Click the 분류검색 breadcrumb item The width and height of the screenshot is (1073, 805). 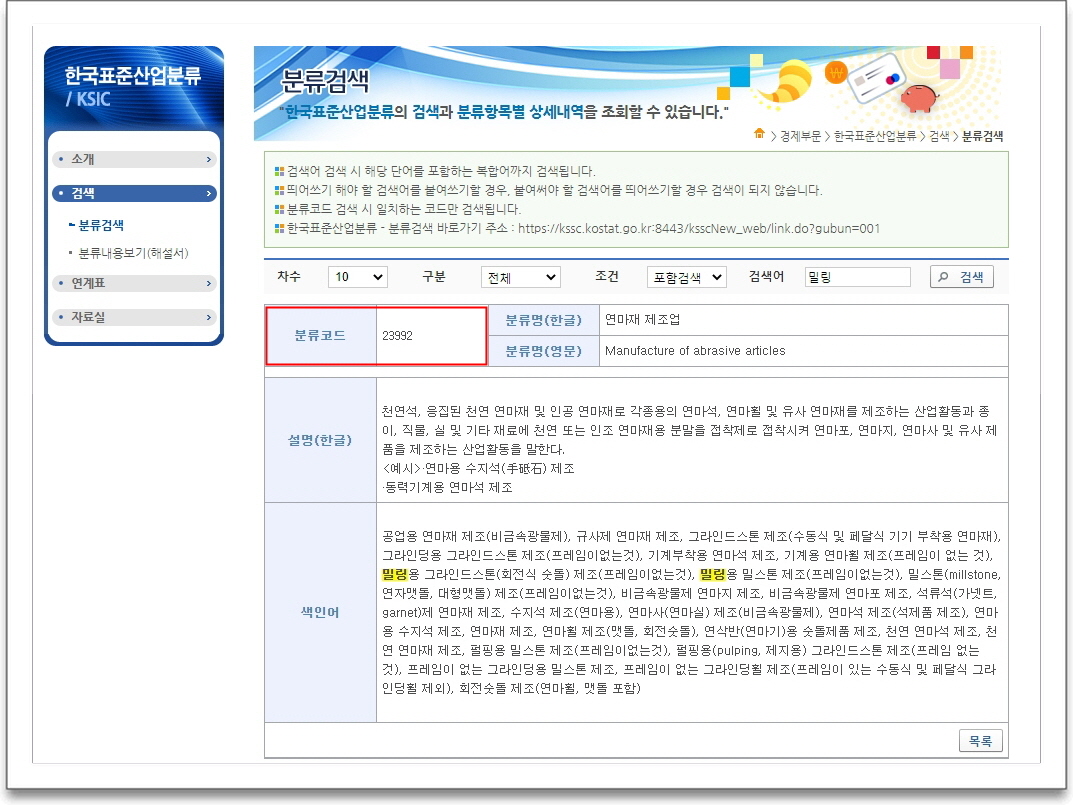click(x=982, y=136)
